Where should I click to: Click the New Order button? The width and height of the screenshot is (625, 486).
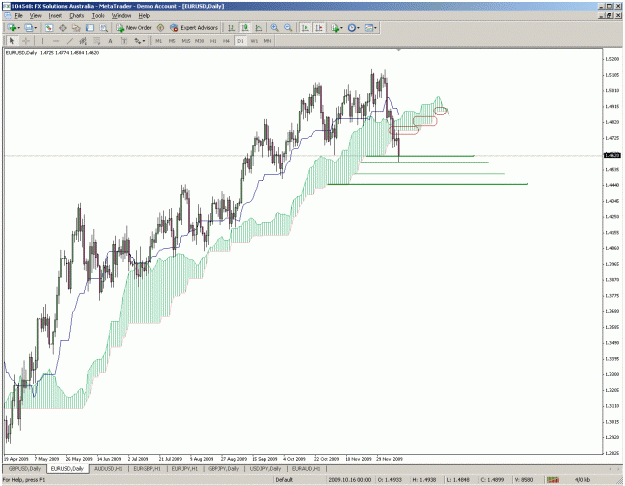point(134,28)
